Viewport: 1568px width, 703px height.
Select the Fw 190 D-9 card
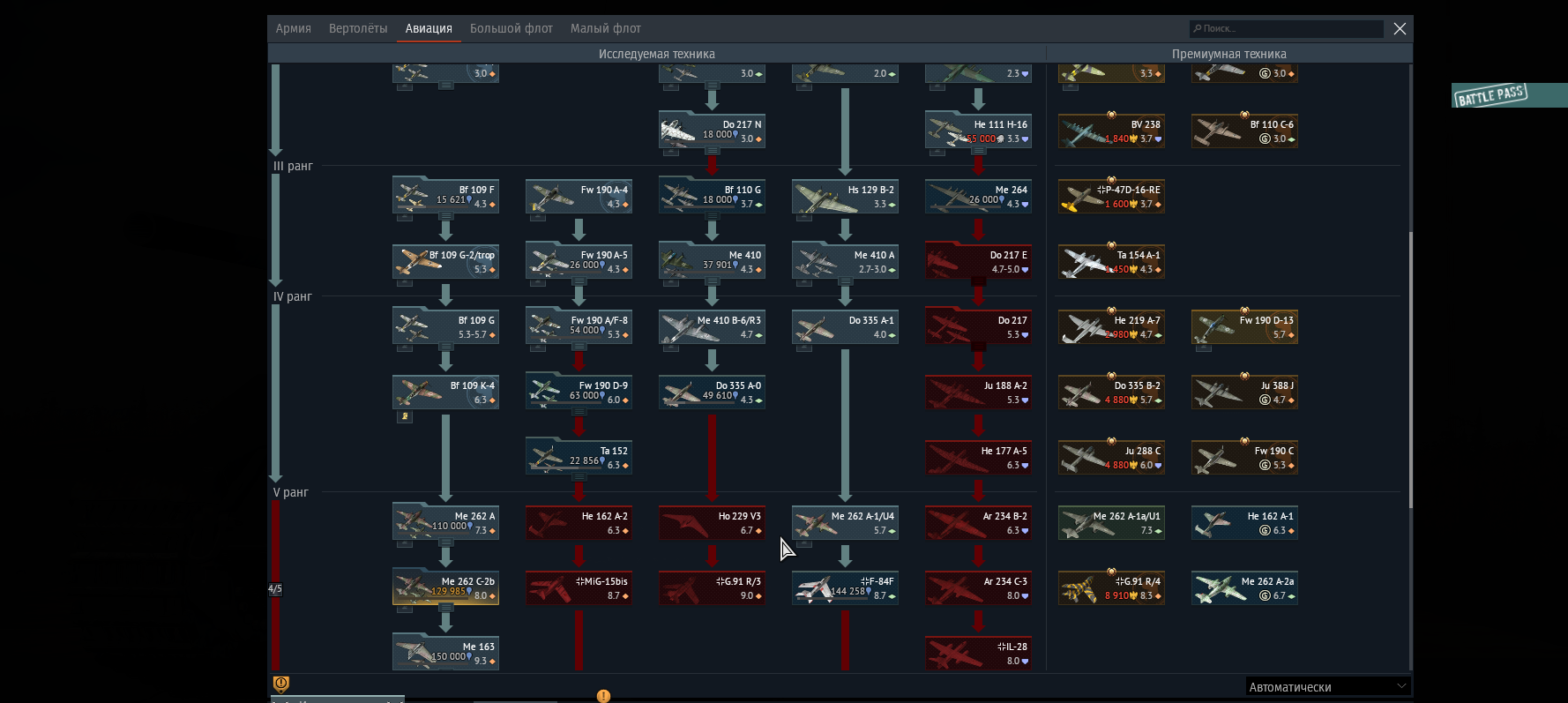pos(579,393)
